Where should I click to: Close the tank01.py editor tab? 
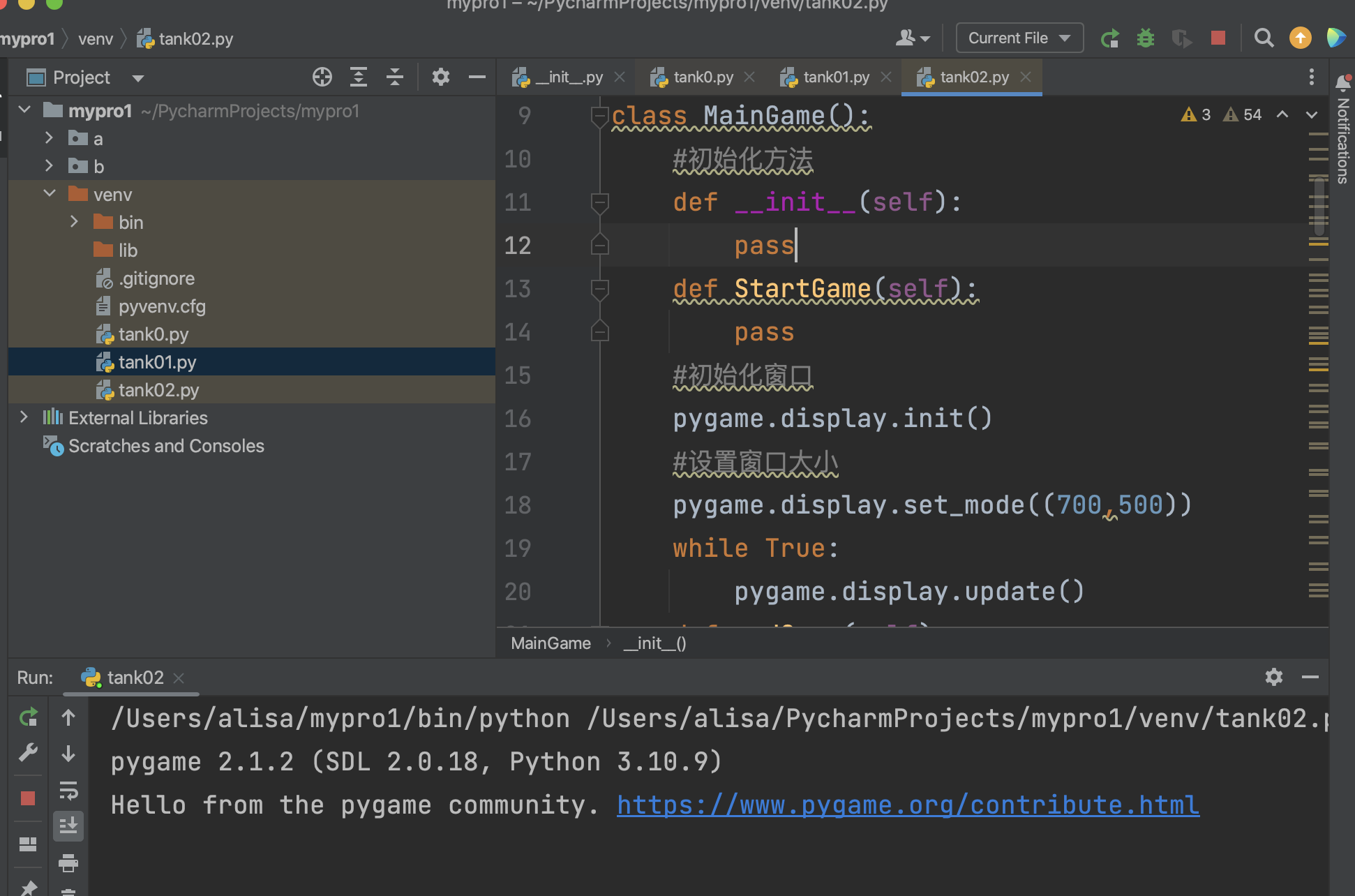point(886,77)
